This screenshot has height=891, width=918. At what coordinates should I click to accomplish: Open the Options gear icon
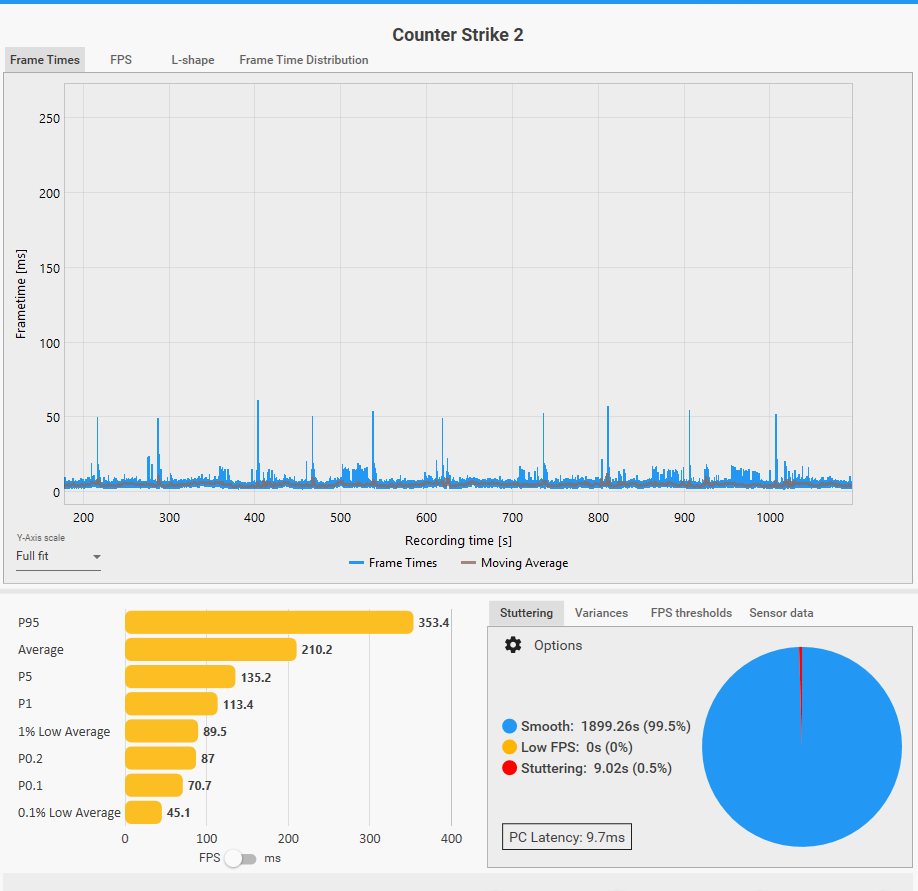(513, 645)
